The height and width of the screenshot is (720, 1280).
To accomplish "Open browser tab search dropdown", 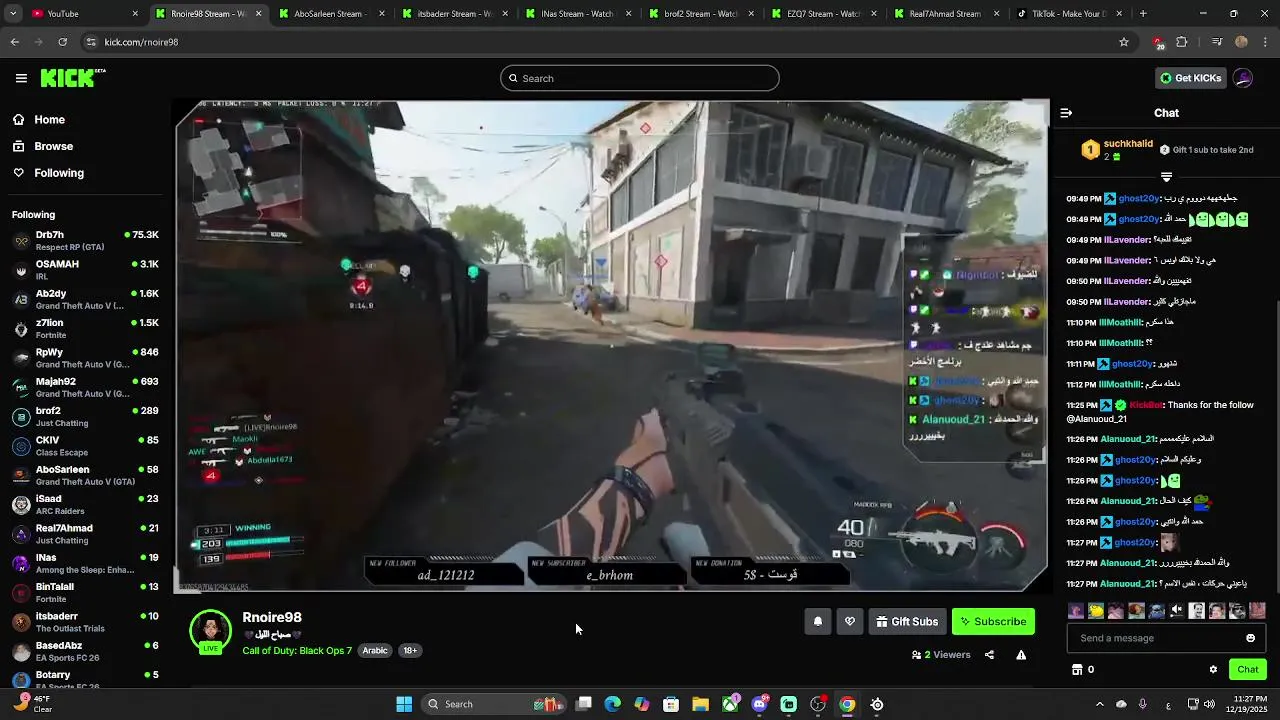I will click(x=14, y=14).
